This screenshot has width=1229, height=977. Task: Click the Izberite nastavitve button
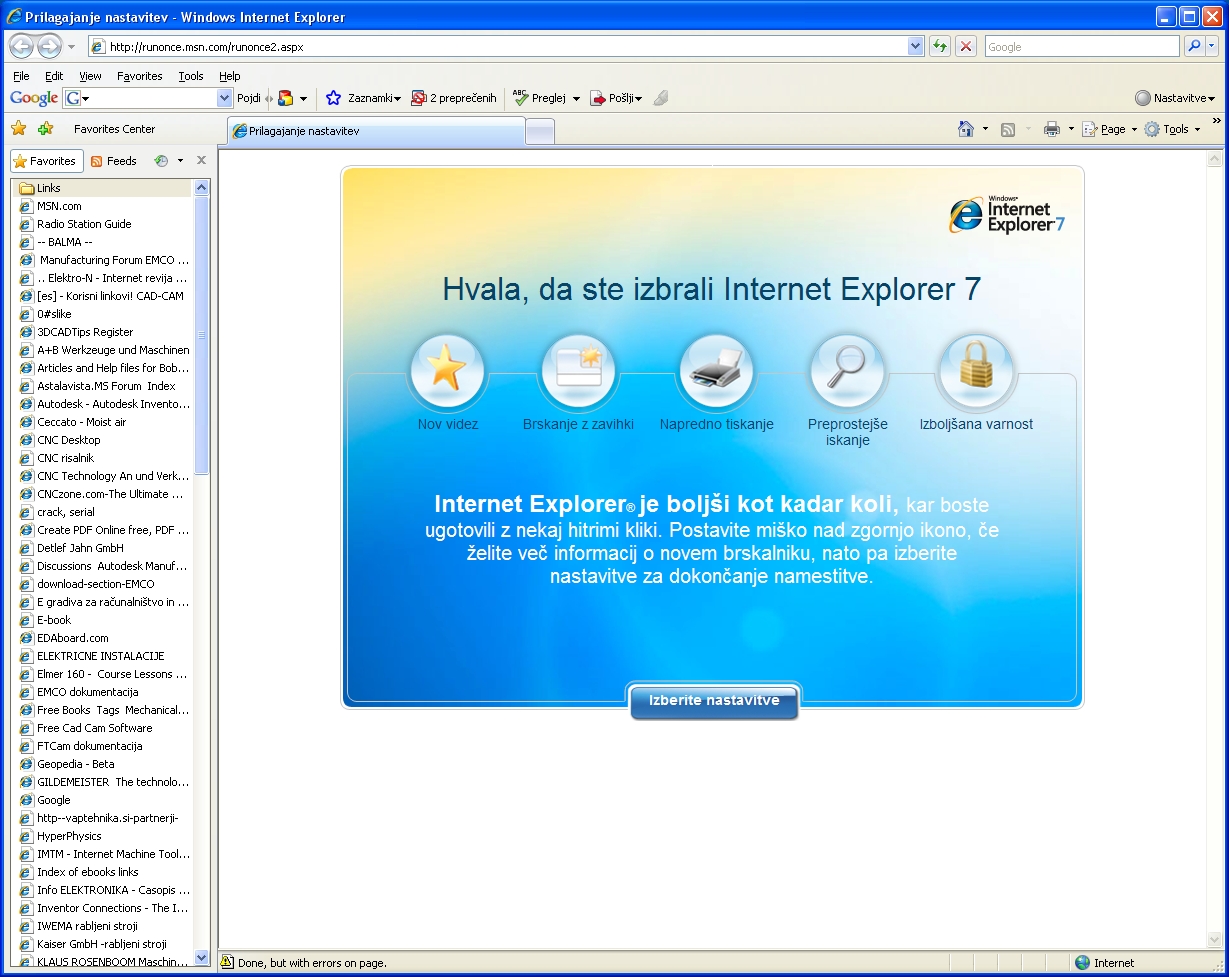click(x=714, y=701)
